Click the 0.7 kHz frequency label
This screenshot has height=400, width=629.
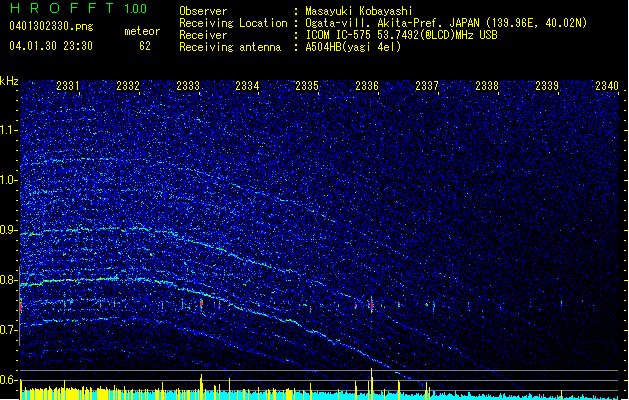click(9, 330)
